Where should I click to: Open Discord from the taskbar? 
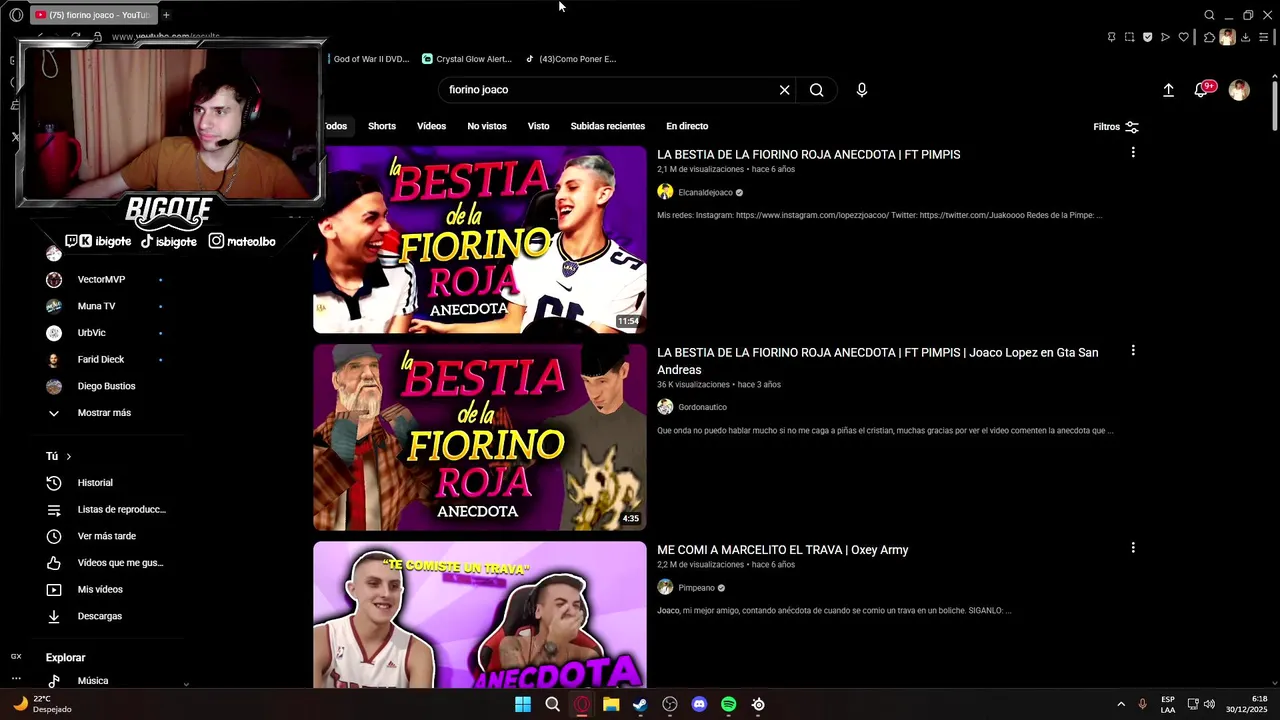point(699,704)
